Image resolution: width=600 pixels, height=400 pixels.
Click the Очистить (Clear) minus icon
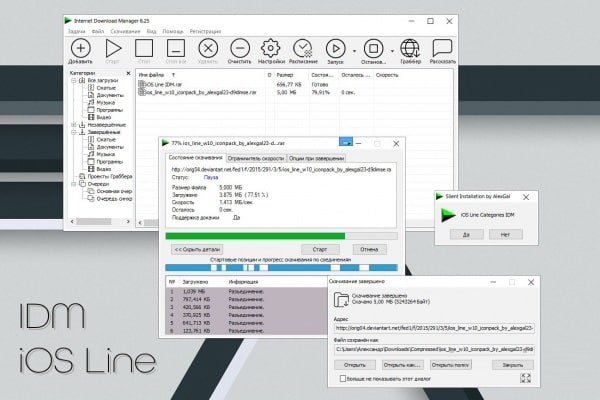(240, 49)
